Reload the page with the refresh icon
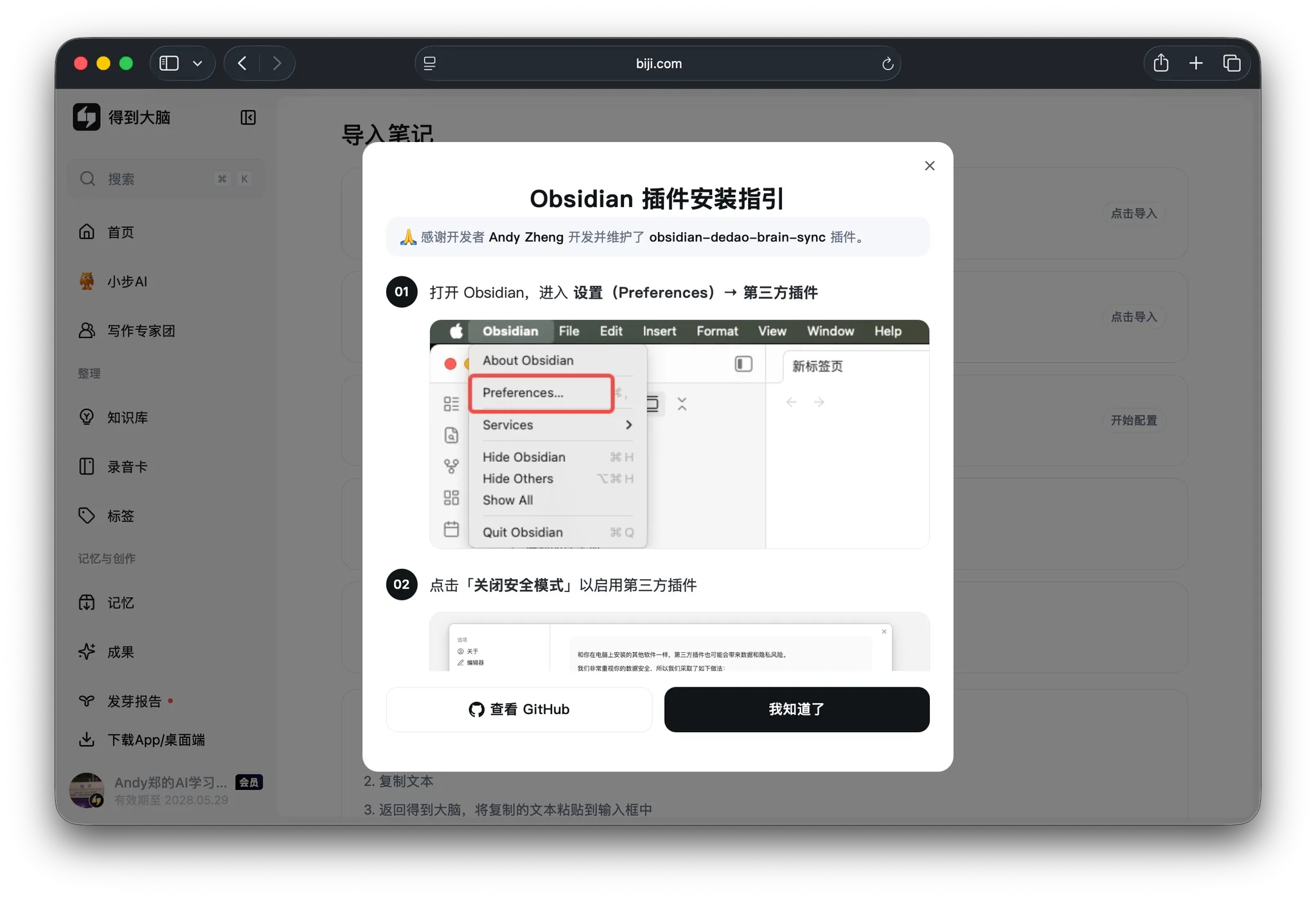 887,63
